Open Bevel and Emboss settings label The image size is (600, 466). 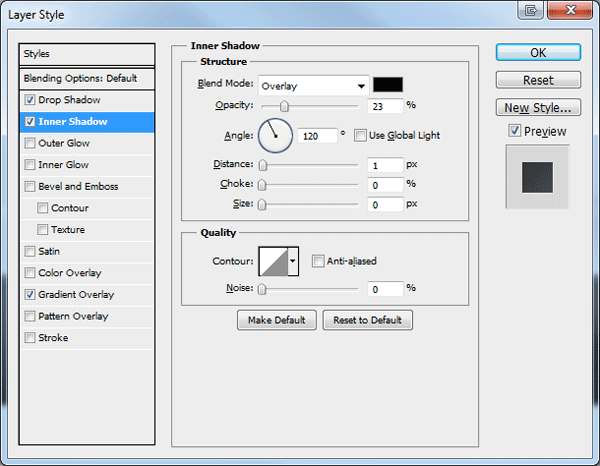point(78,186)
